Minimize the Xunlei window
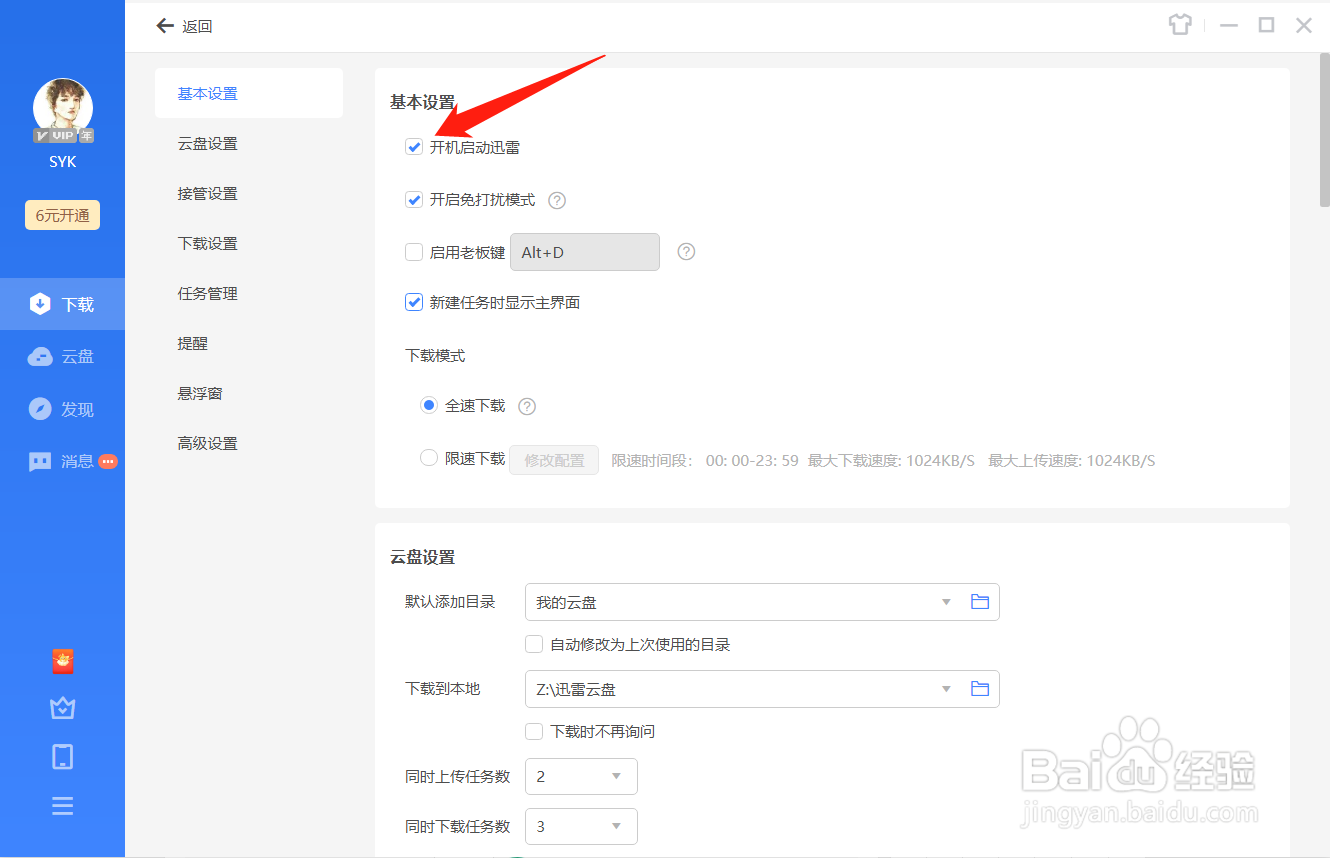 click(1229, 25)
